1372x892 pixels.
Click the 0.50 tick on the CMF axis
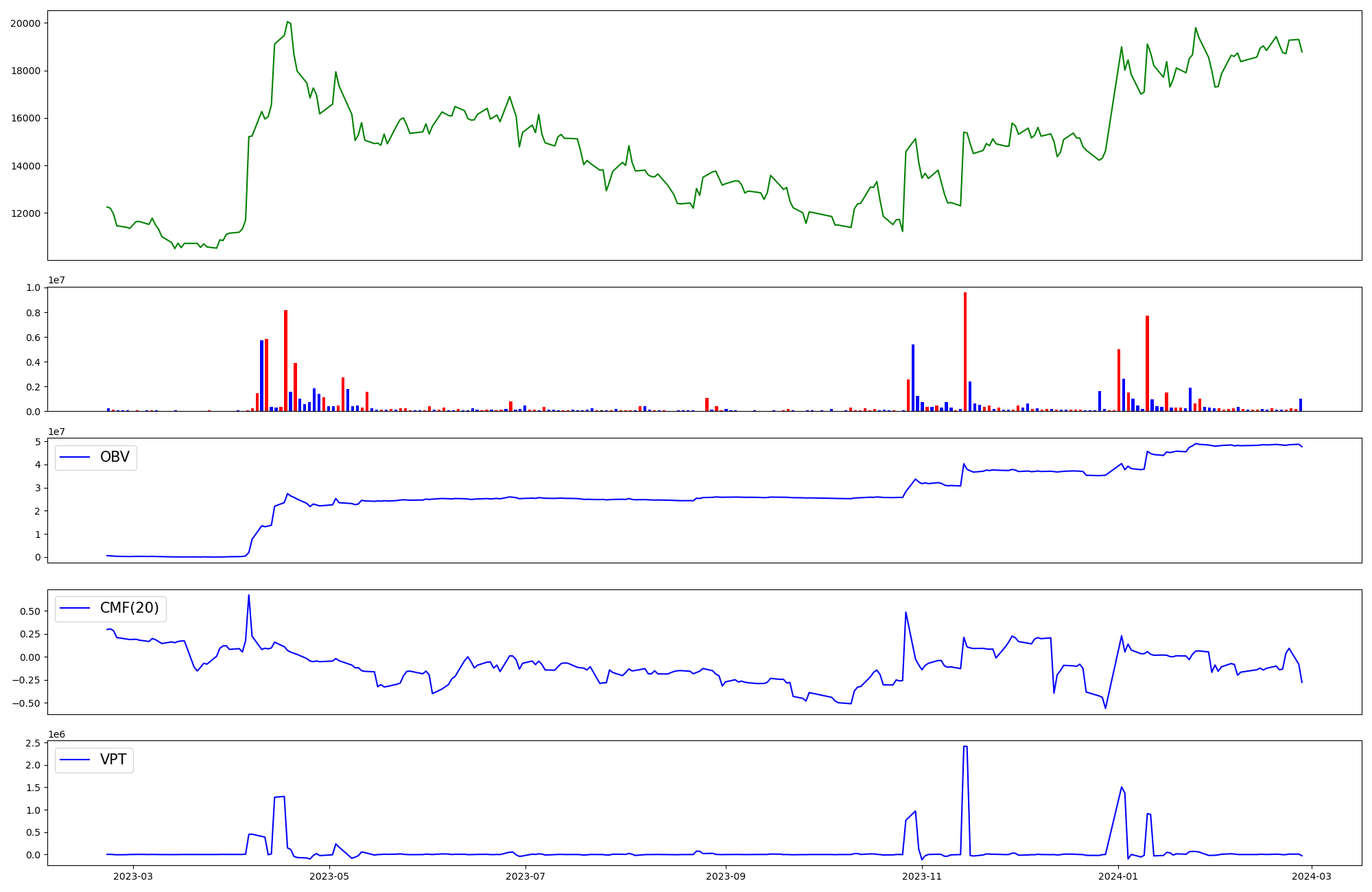(29, 611)
